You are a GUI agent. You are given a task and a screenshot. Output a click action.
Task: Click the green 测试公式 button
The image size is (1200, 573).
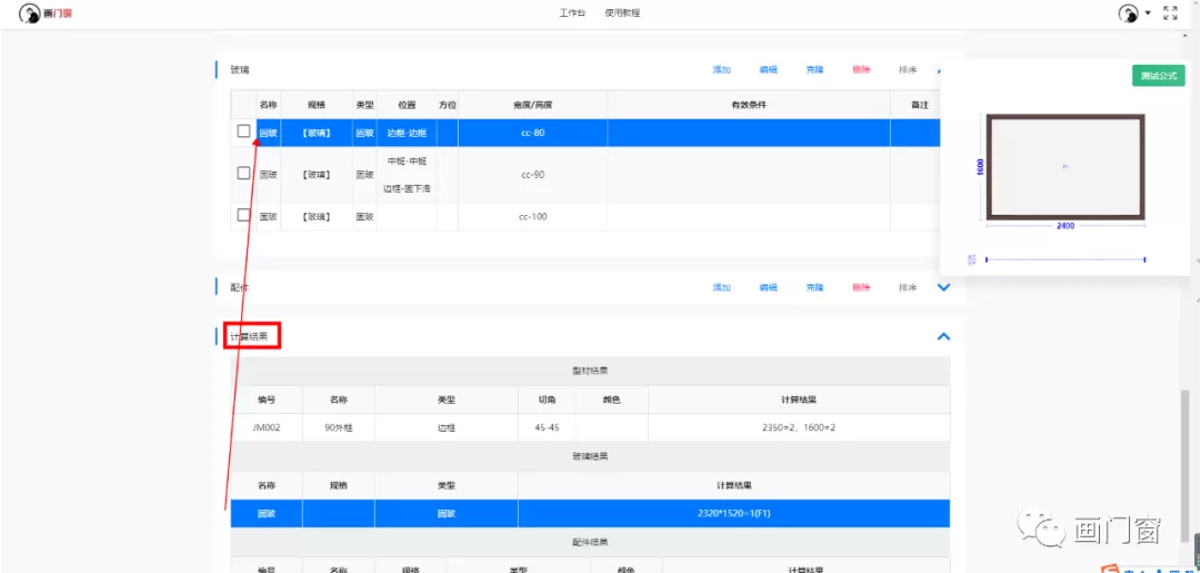(1158, 77)
